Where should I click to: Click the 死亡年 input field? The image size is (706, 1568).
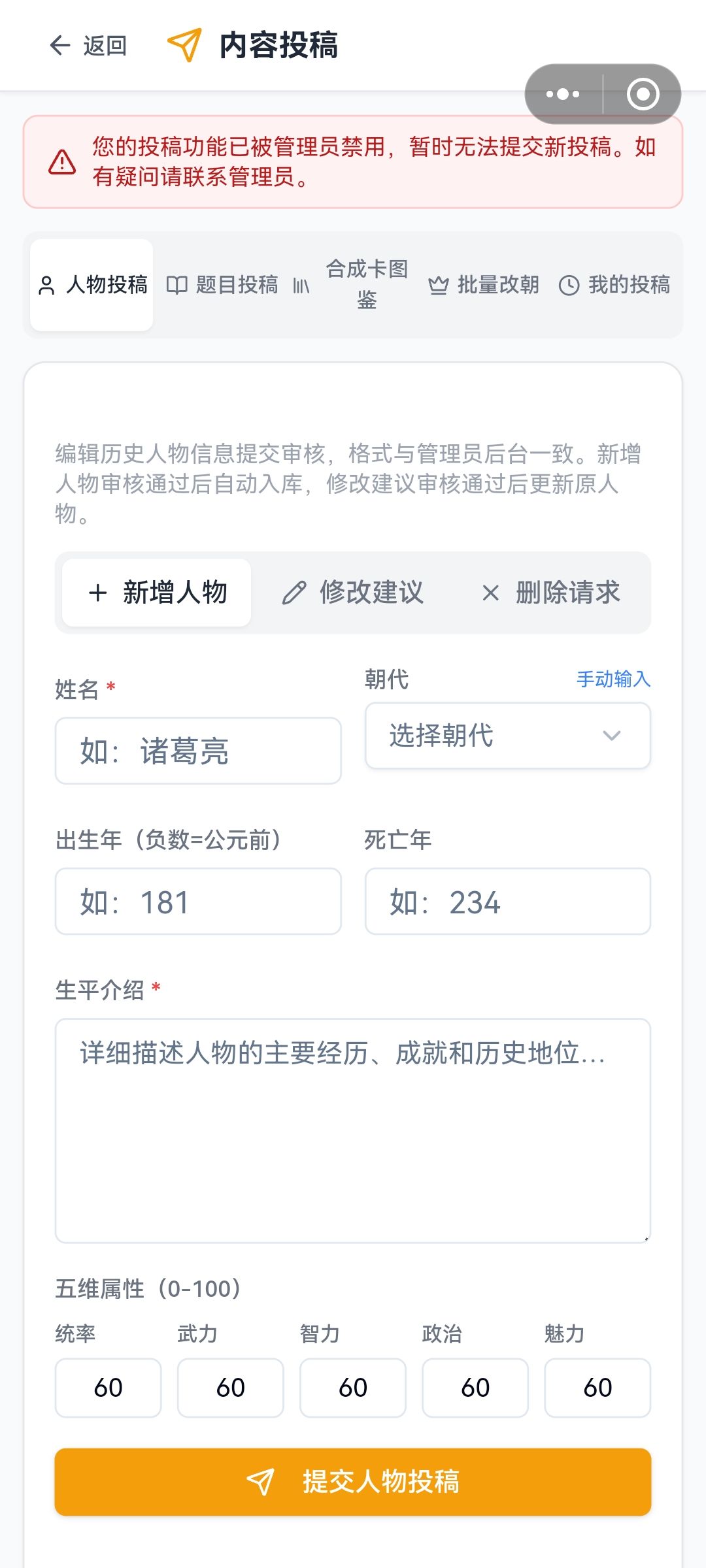[x=508, y=902]
